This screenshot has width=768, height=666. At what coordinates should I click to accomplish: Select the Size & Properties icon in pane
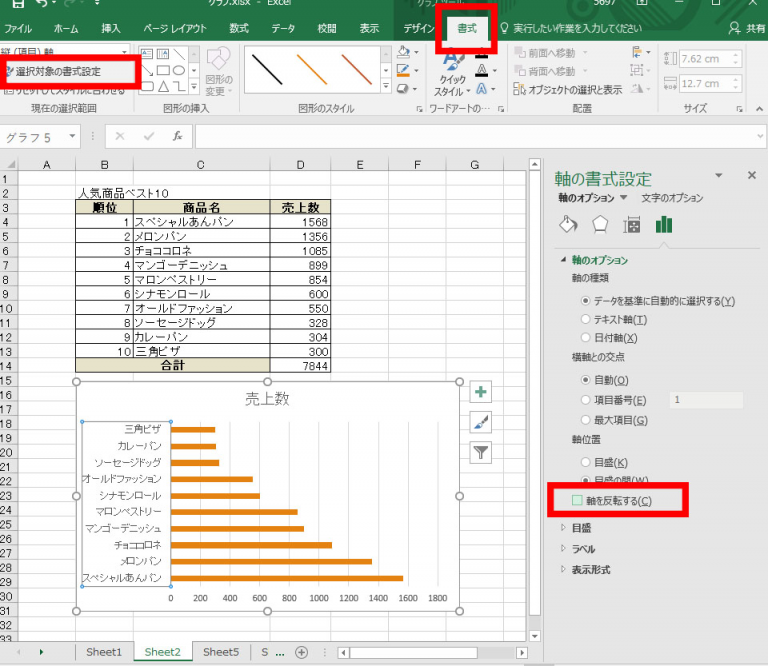(x=632, y=224)
